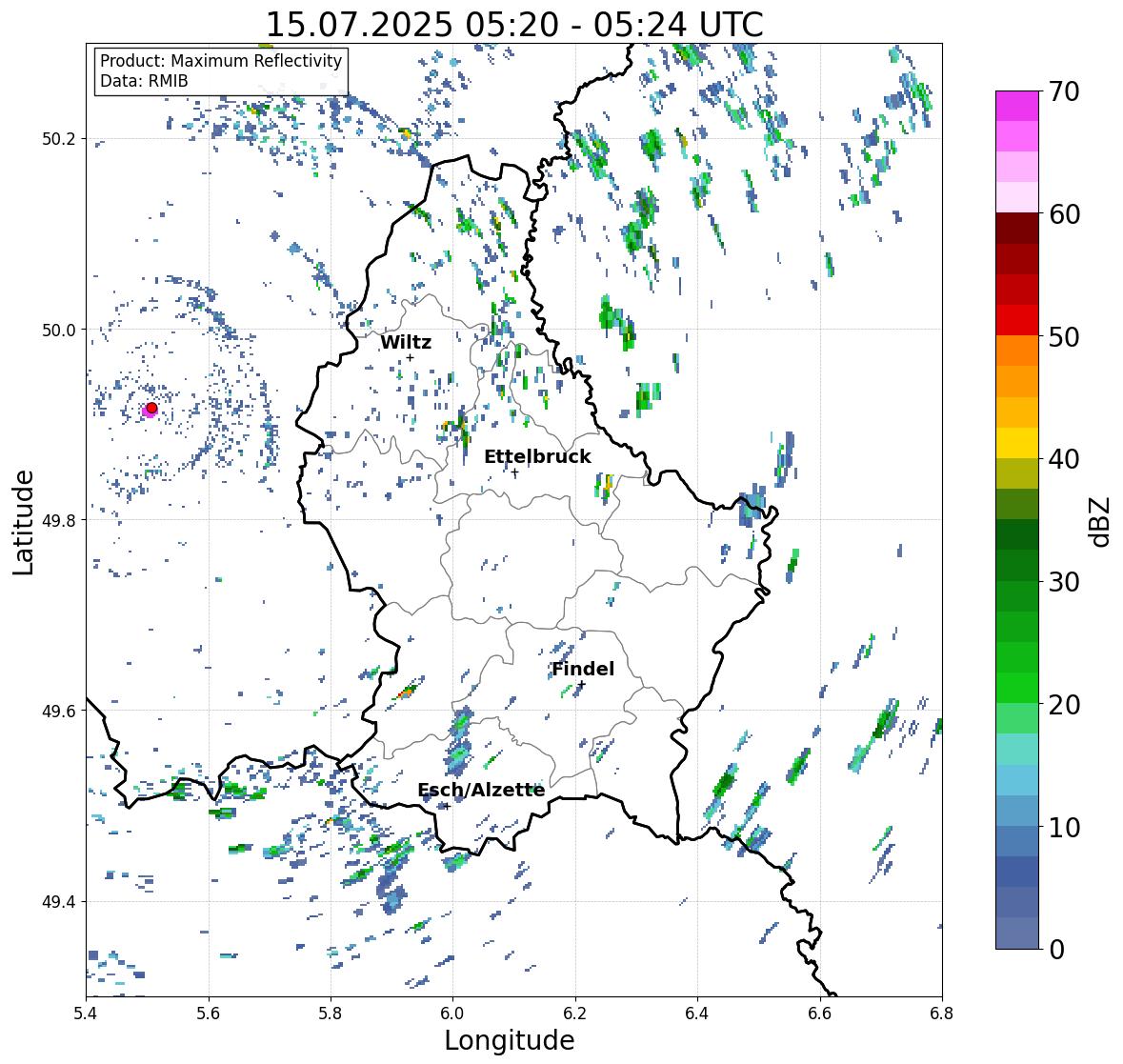Screen dimensions: 1123x1064
Task: Click the 49.6 latitude tick label
Action: tap(59, 711)
